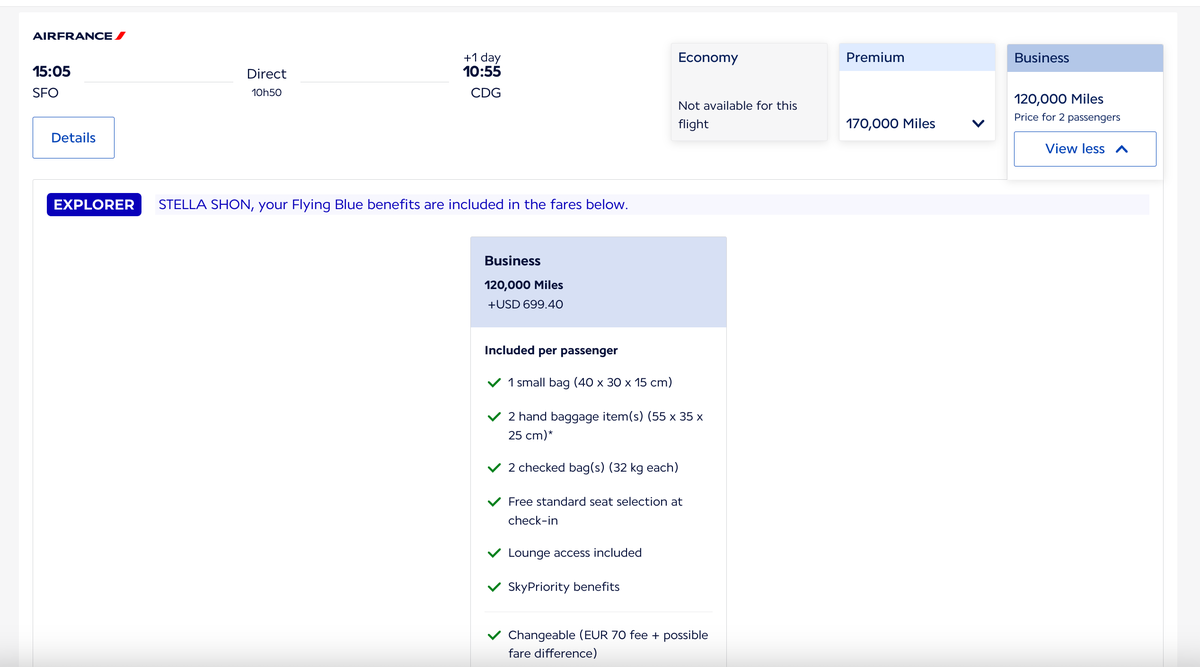Select the Business cabin tab
This screenshot has height=667, width=1200.
(1084, 58)
